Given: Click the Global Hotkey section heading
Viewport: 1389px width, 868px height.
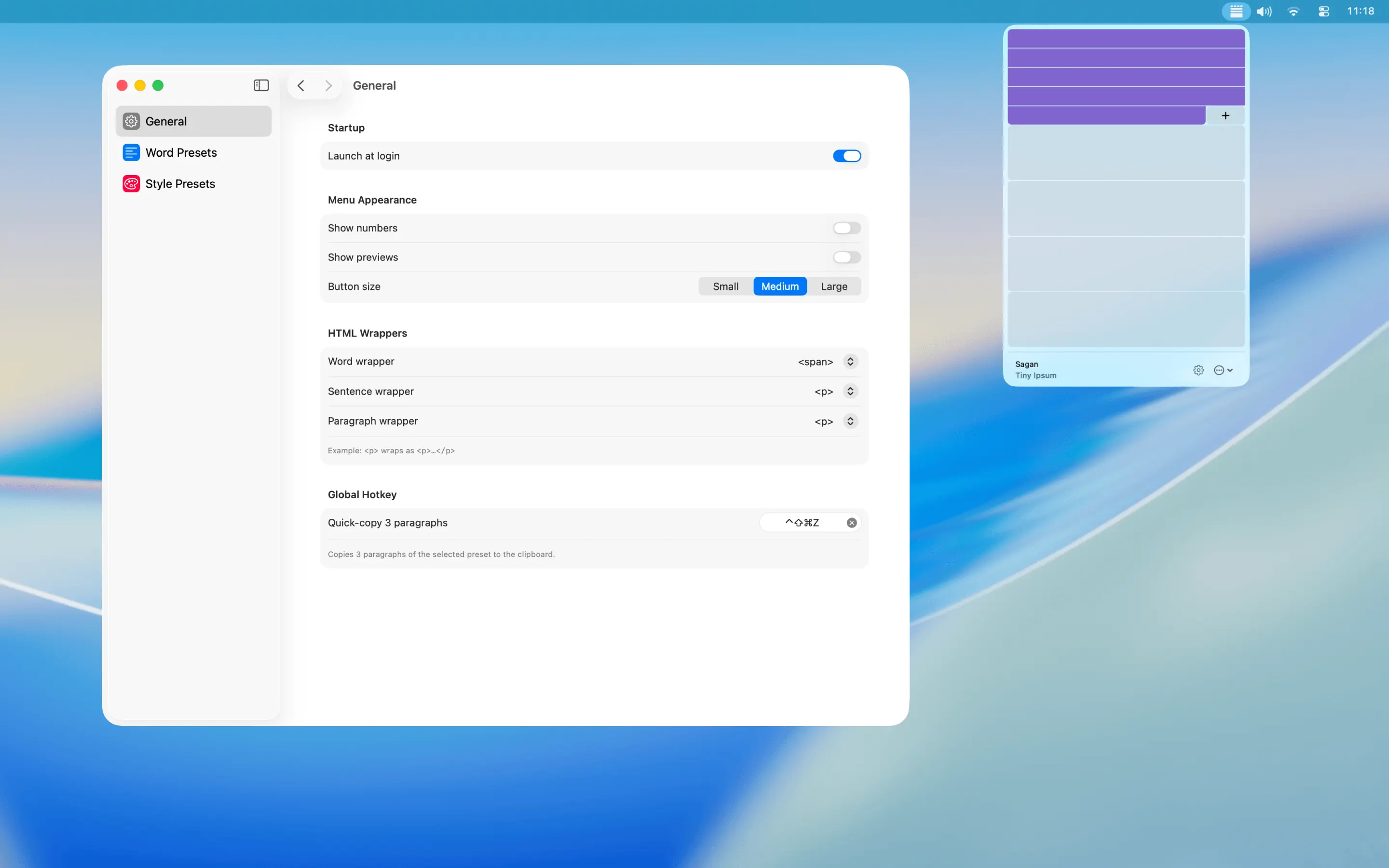Looking at the screenshot, I should (x=362, y=494).
